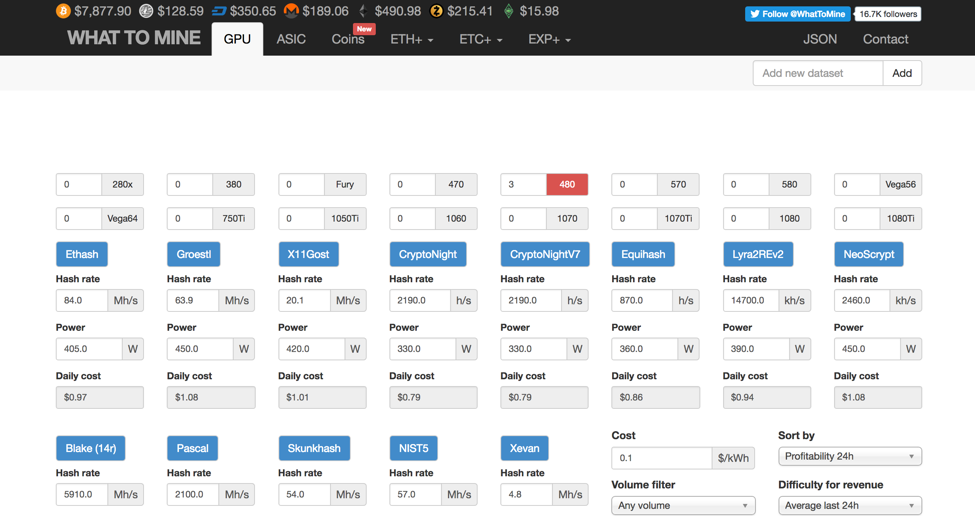Screen dimensions: 975x516
Task: Expand the EXP+ dropdown menu
Action: pyautogui.click(x=550, y=39)
